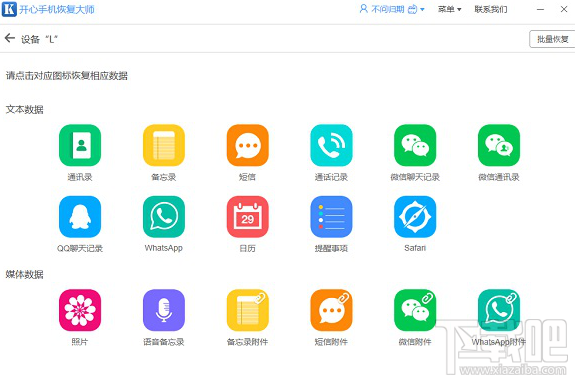The height and width of the screenshot is (380, 575).
Task: Expand the user account dropdown arrow
Action: point(422,10)
